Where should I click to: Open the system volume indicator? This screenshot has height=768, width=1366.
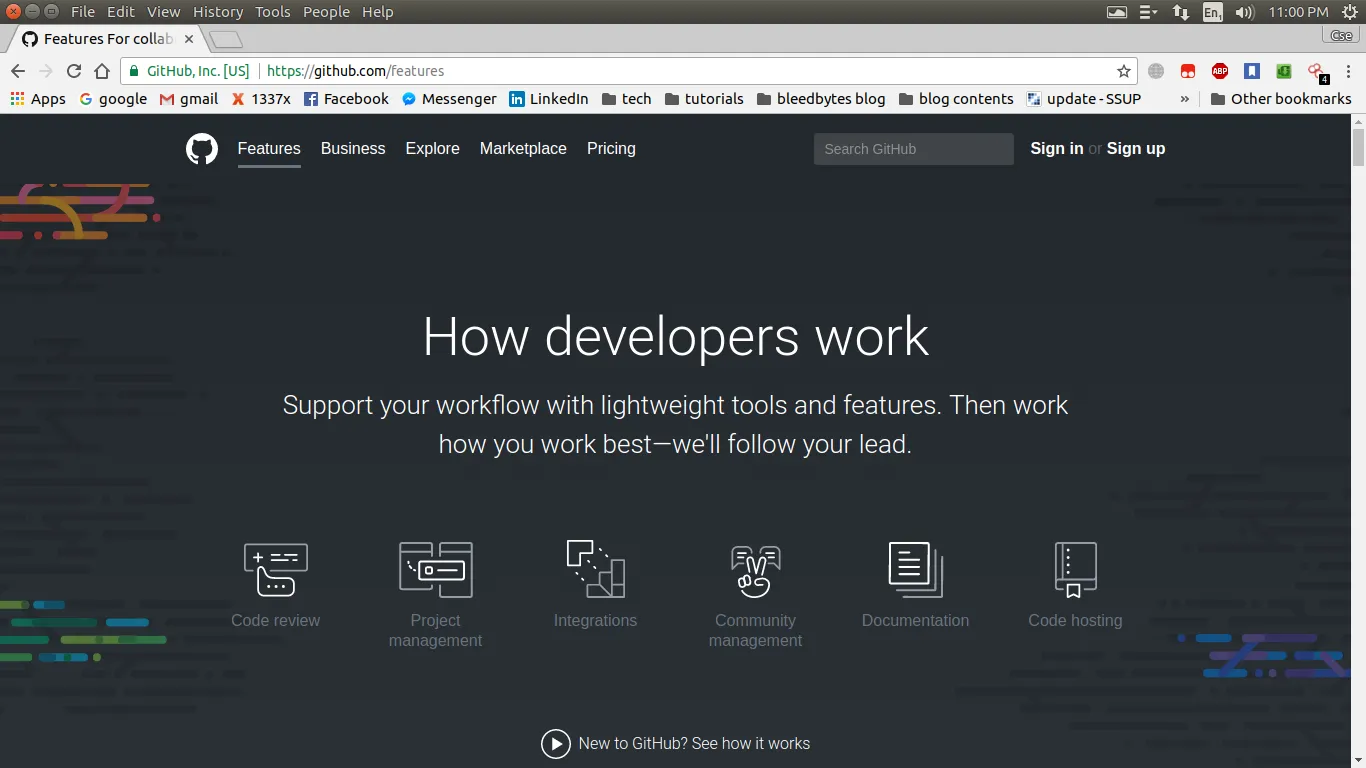[x=1244, y=12]
